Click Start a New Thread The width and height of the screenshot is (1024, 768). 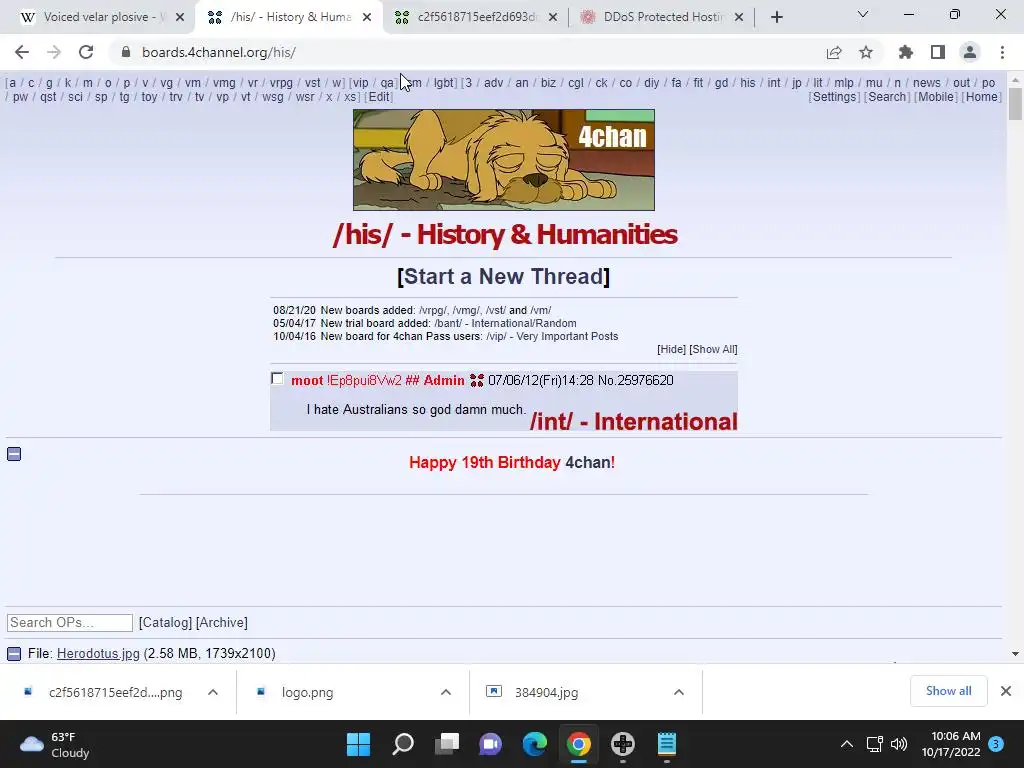(504, 276)
